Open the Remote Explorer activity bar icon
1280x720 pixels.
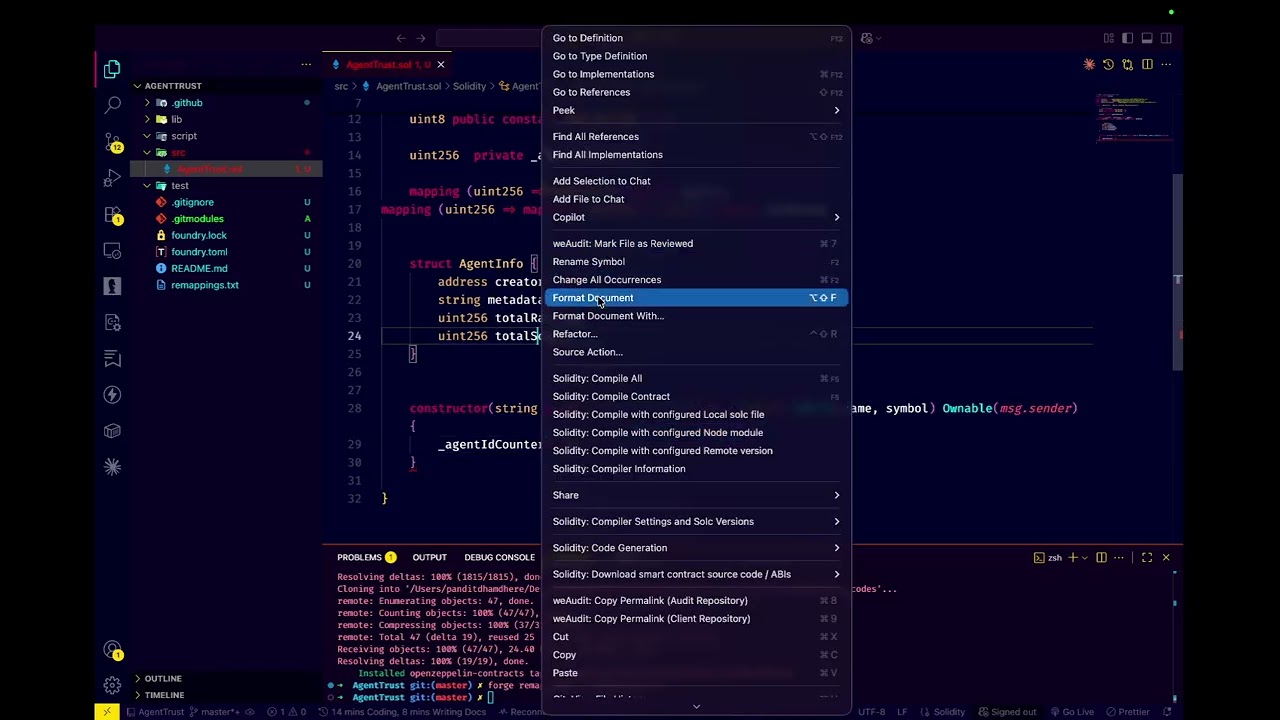(x=112, y=250)
